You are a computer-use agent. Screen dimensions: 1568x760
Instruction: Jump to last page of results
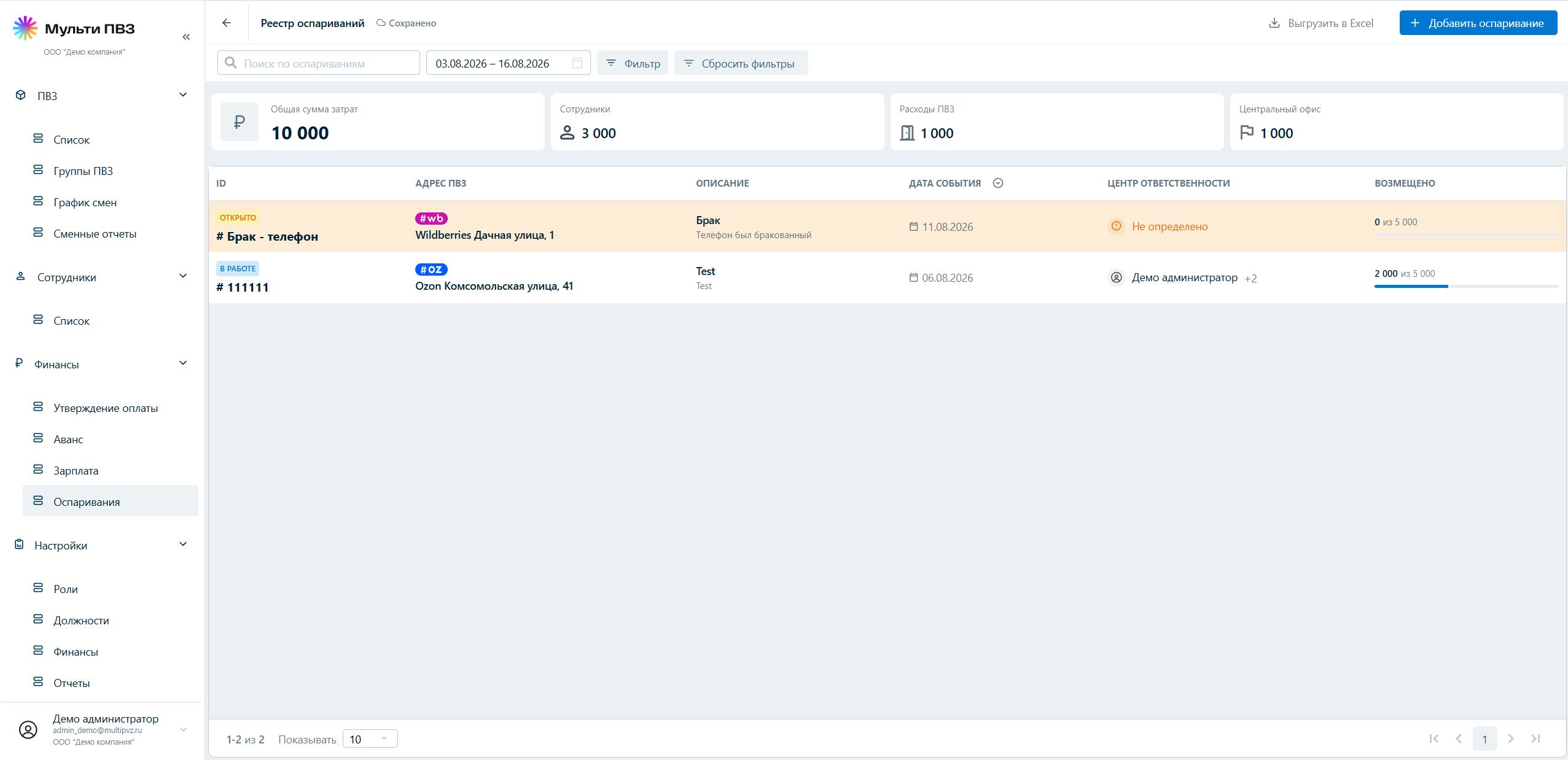(1535, 739)
